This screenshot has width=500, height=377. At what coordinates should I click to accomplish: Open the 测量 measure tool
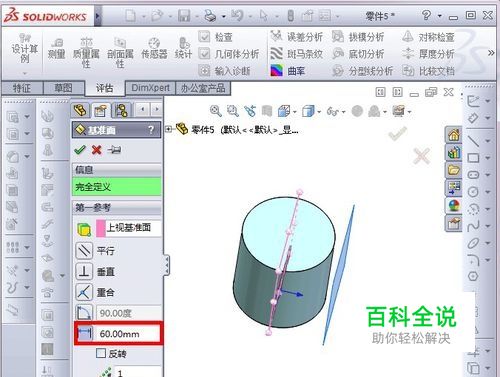point(56,49)
